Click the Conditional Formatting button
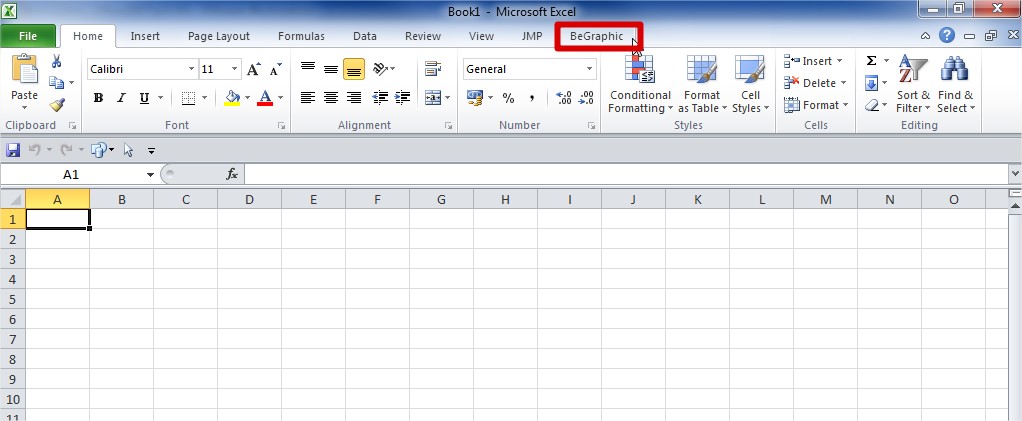 (x=640, y=84)
